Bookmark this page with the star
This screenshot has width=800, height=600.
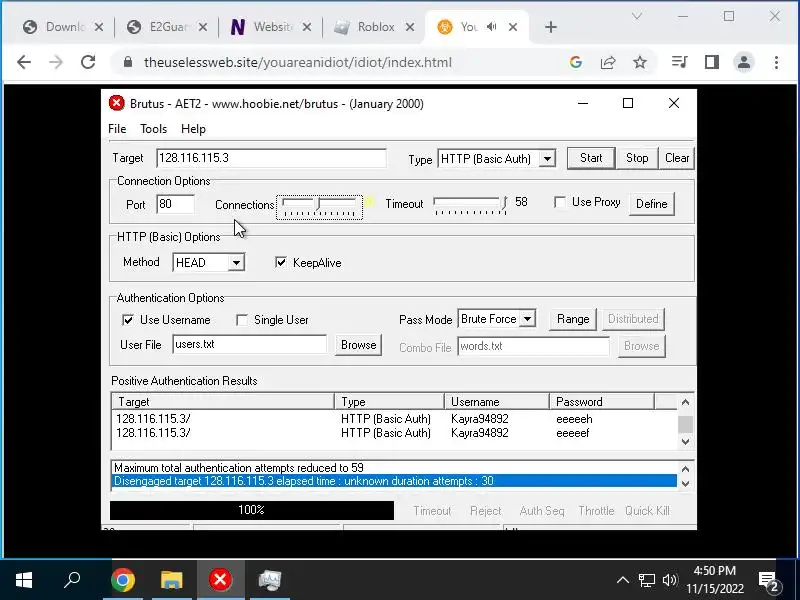(x=640, y=62)
